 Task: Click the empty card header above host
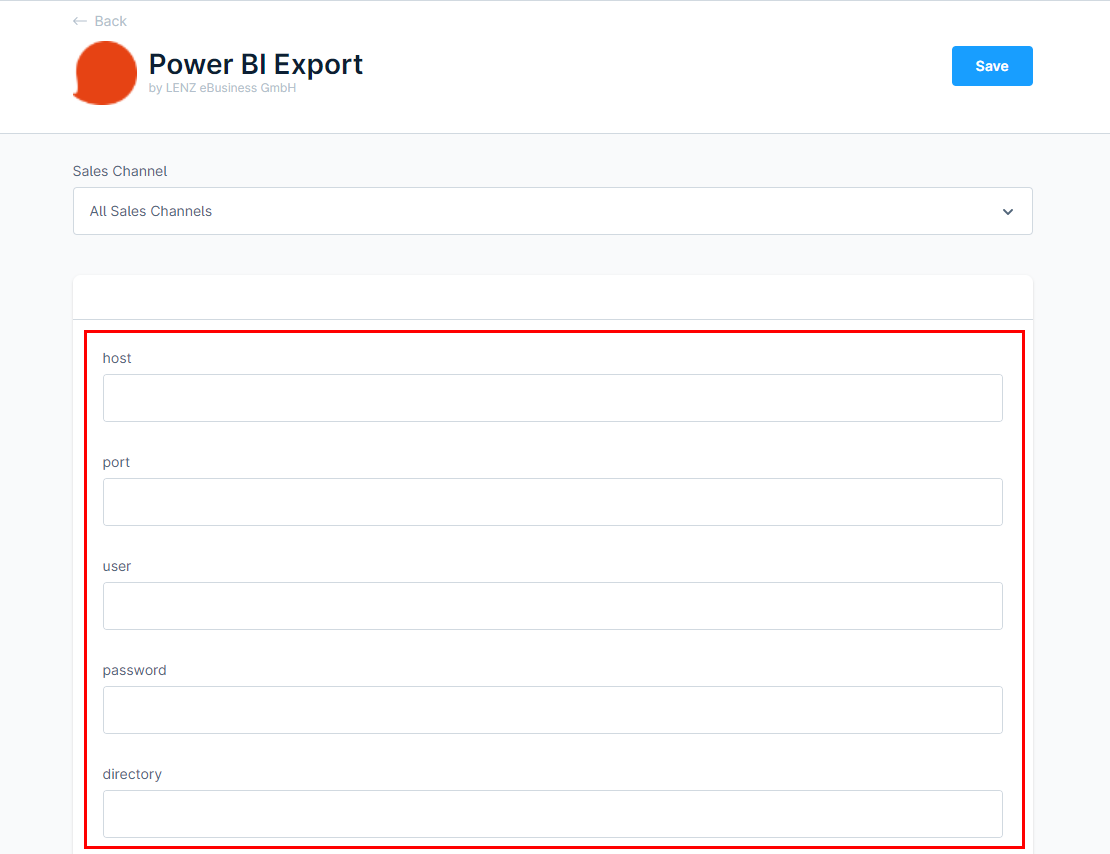coord(552,298)
